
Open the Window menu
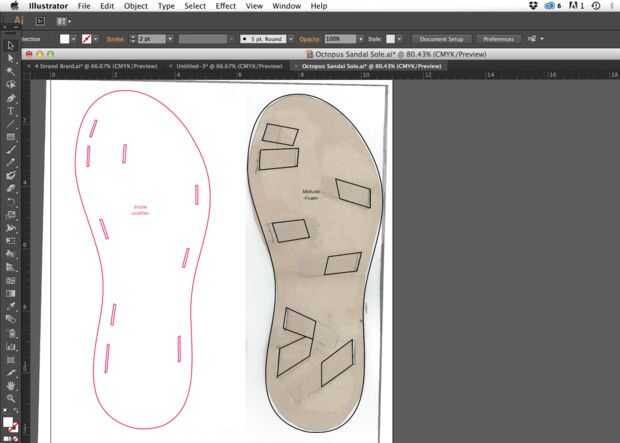tap(287, 6)
